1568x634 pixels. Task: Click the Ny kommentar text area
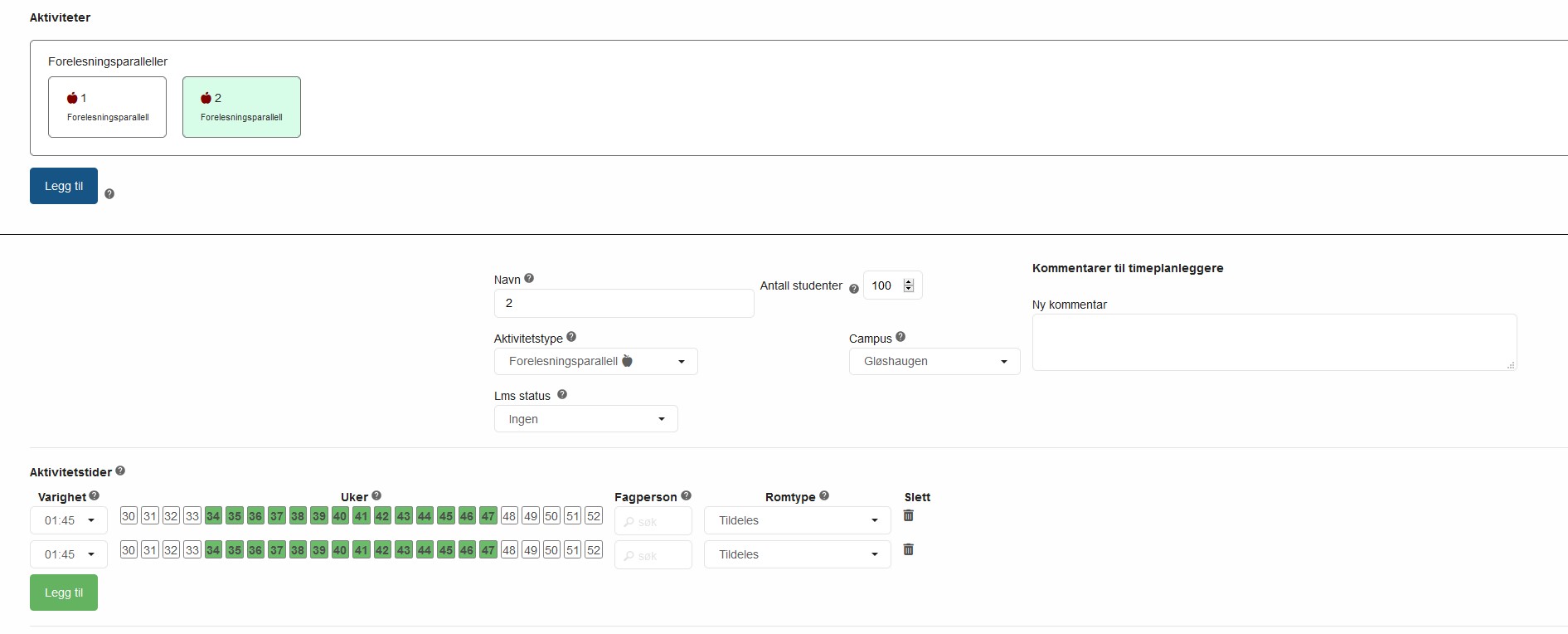click(1274, 342)
